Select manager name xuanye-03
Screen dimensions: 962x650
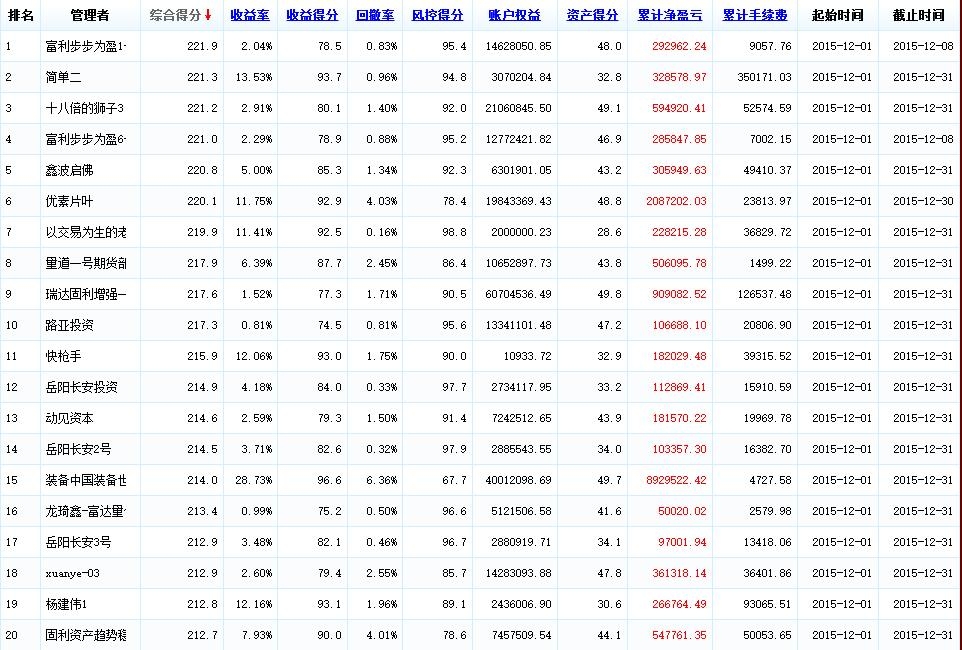pyautogui.click(x=72, y=573)
